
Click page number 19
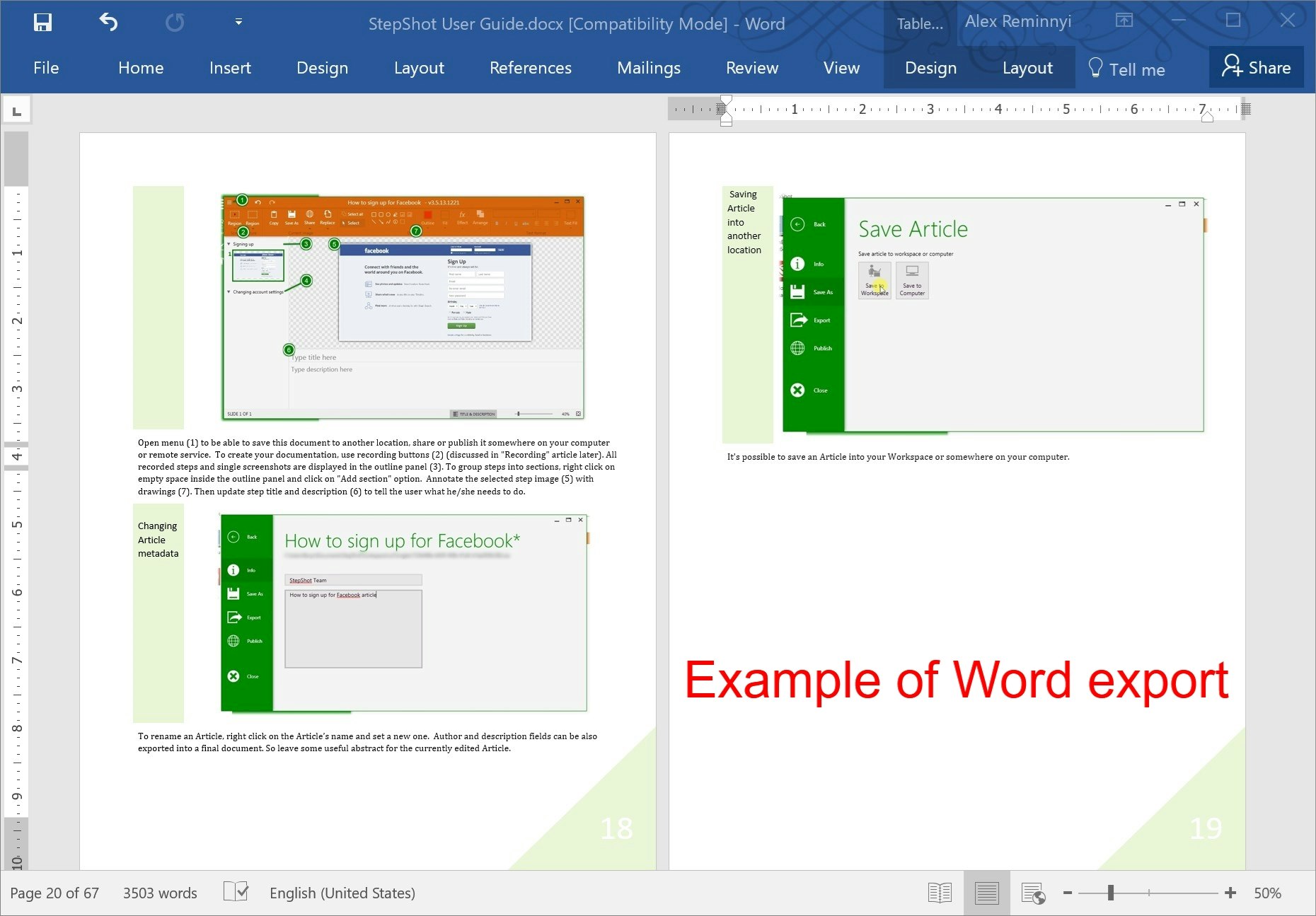[x=1206, y=828]
